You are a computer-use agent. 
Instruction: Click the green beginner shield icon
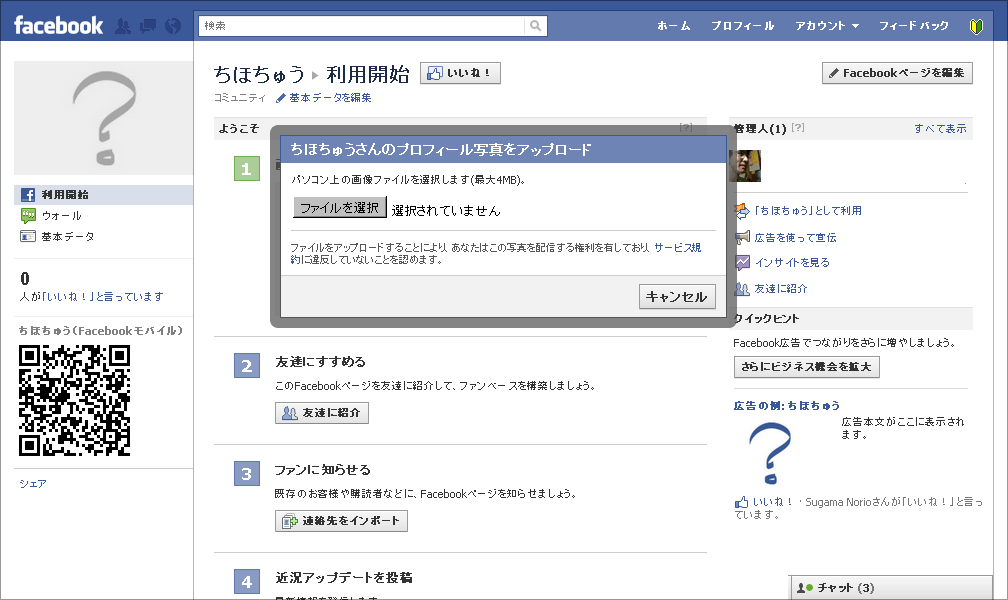(976, 26)
